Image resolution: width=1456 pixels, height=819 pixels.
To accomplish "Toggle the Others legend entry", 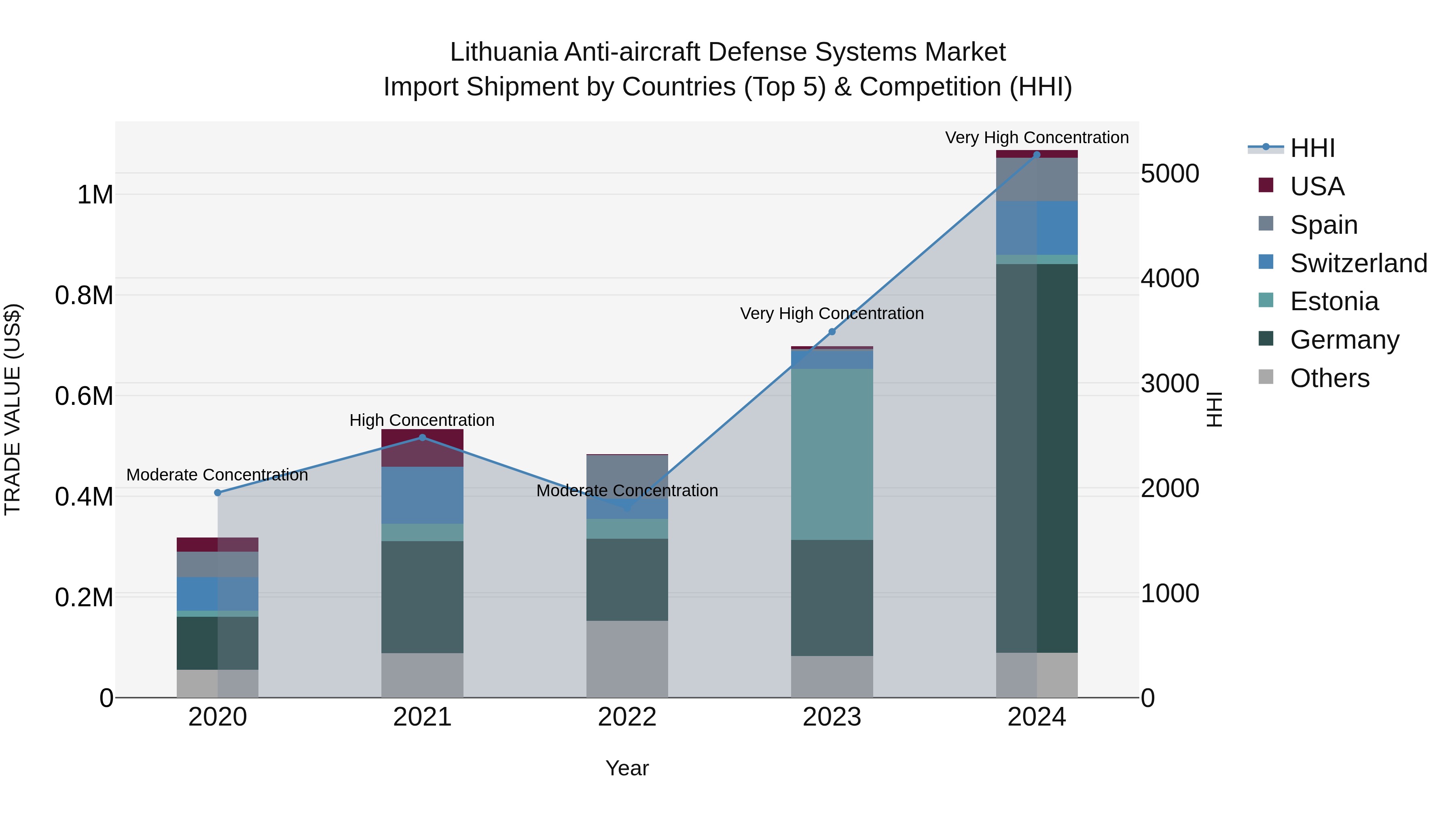I will (1314, 378).
